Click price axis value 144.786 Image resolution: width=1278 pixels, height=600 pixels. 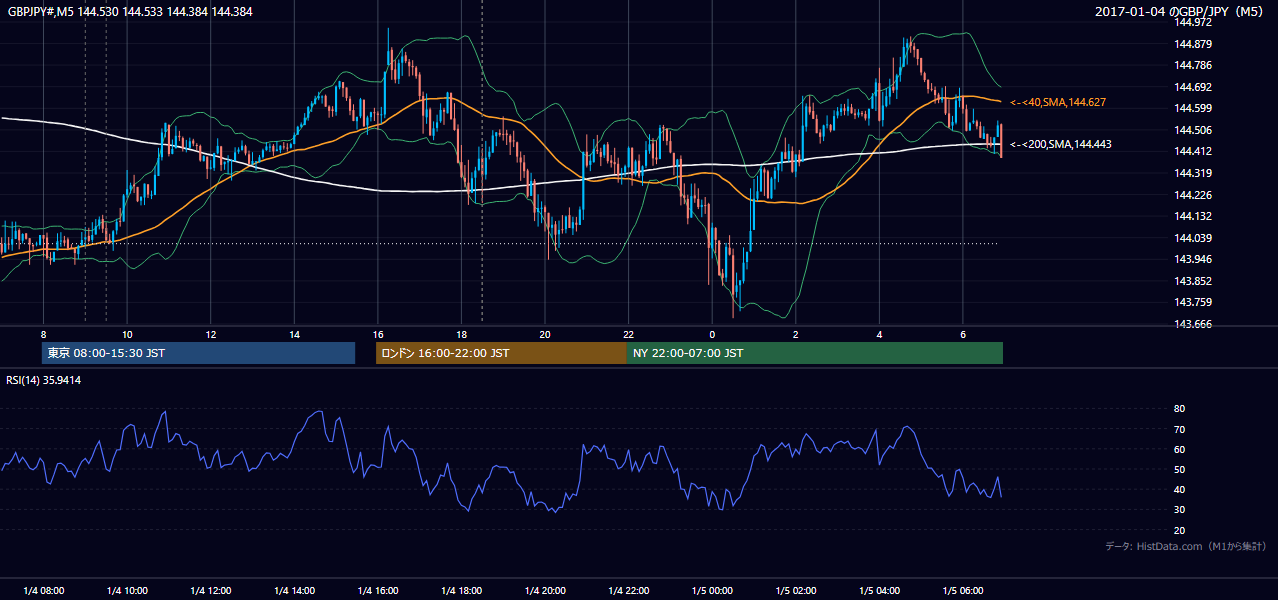[x=1193, y=65]
